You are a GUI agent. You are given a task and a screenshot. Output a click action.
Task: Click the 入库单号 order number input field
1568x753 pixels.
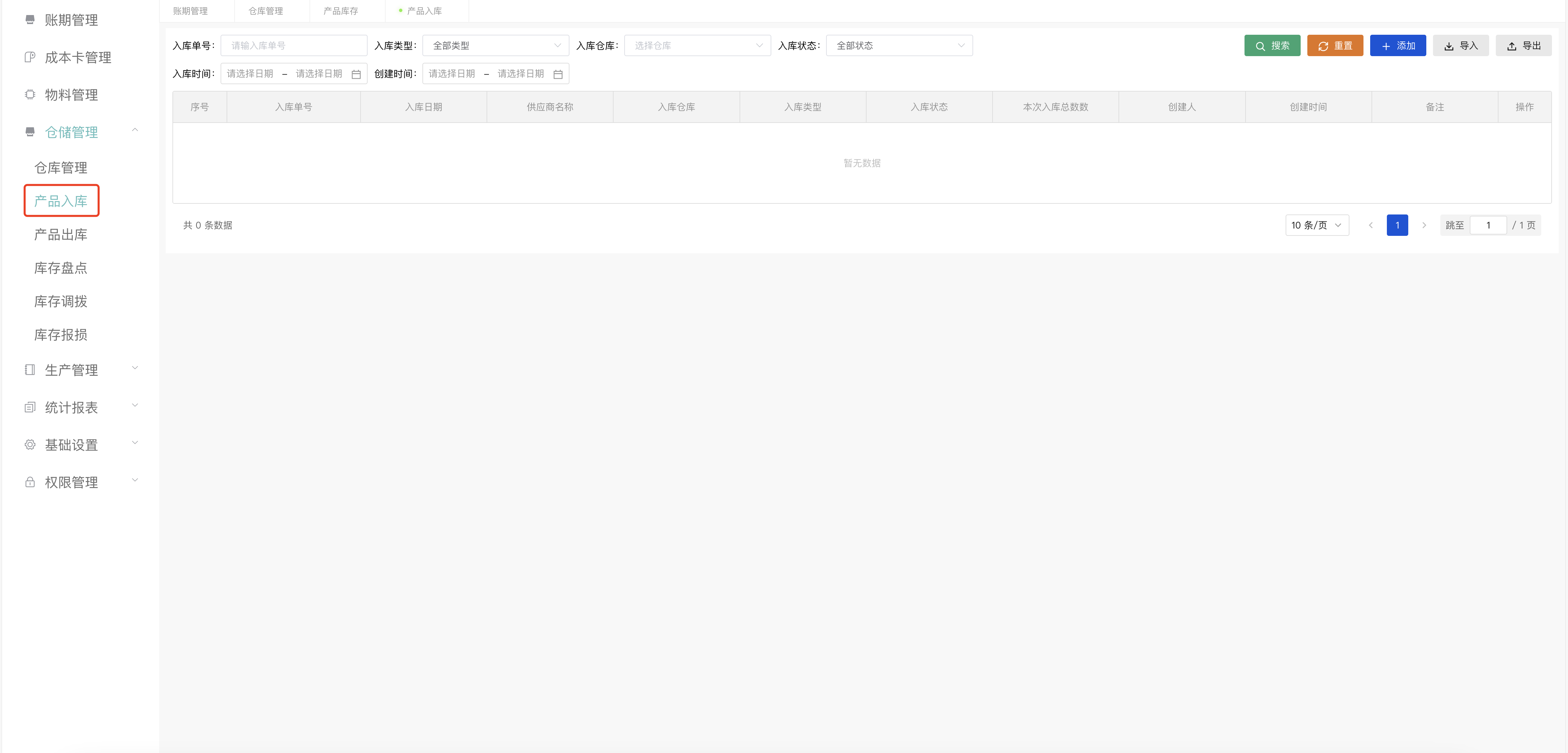[294, 45]
